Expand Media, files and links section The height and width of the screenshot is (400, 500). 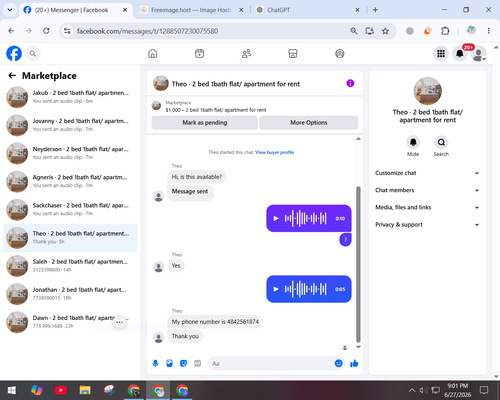(x=427, y=207)
